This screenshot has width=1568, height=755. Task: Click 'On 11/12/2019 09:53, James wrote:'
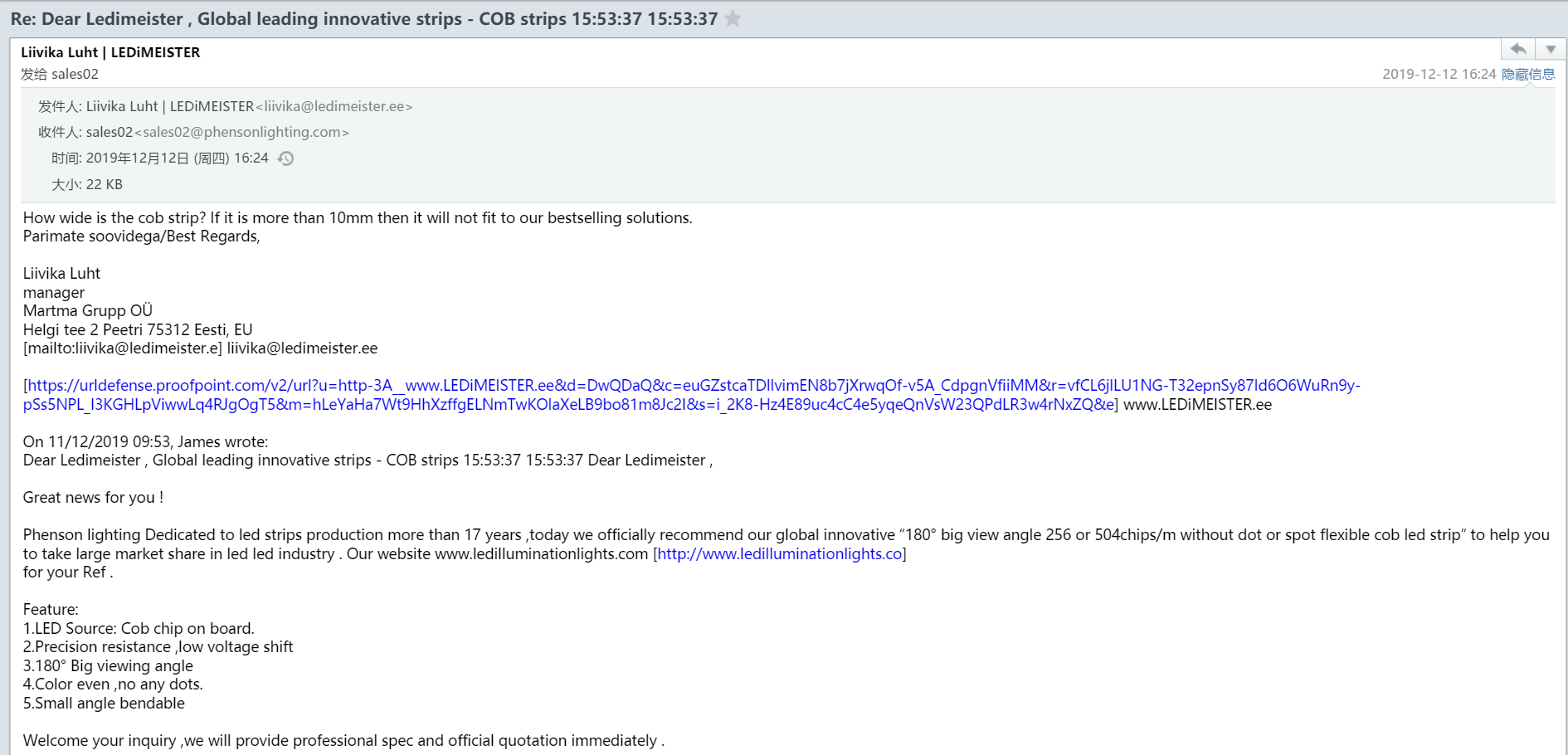(x=145, y=441)
